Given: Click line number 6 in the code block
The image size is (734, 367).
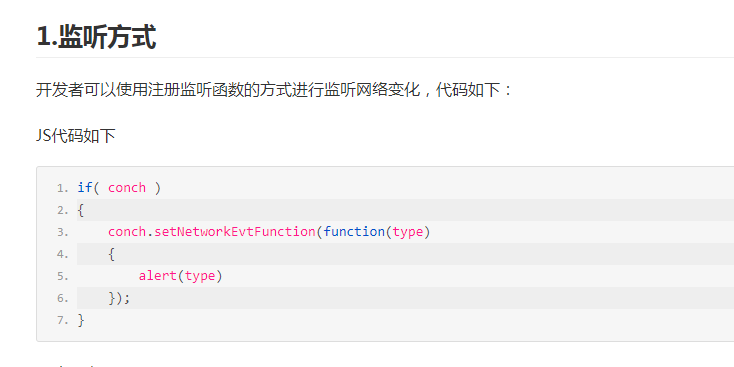Looking at the screenshot, I should 63,298.
